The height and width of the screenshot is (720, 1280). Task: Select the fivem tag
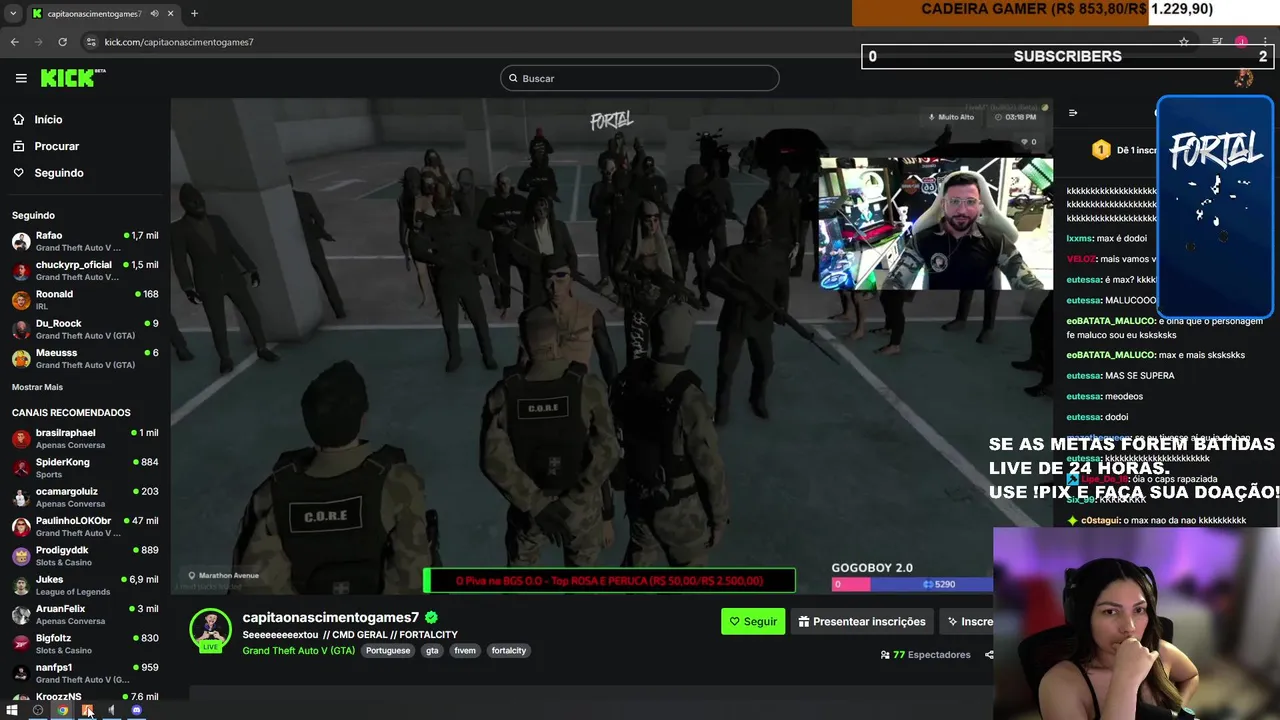[x=465, y=650]
